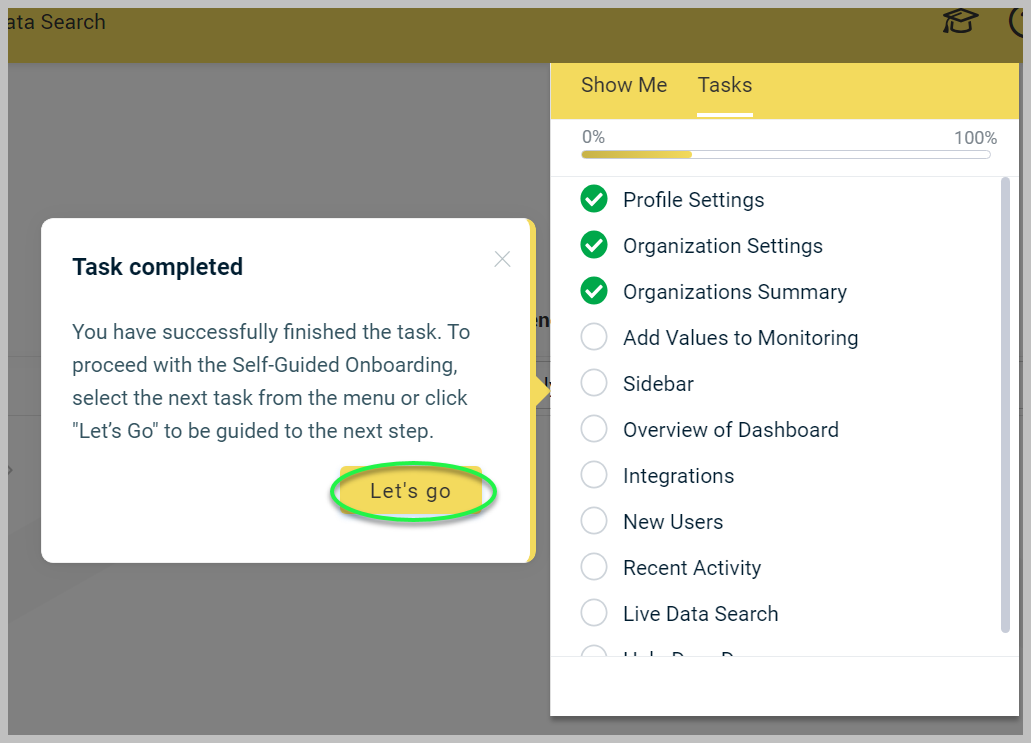The image size is (1031, 743).
Task: Select the Sidebar task circle
Action: pos(594,383)
